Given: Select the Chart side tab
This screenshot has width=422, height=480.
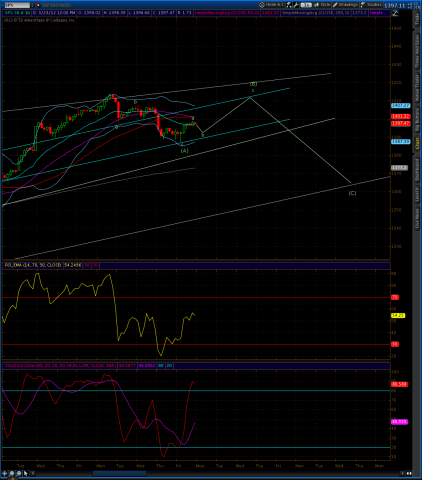Looking at the screenshot, I should coord(417,144).
